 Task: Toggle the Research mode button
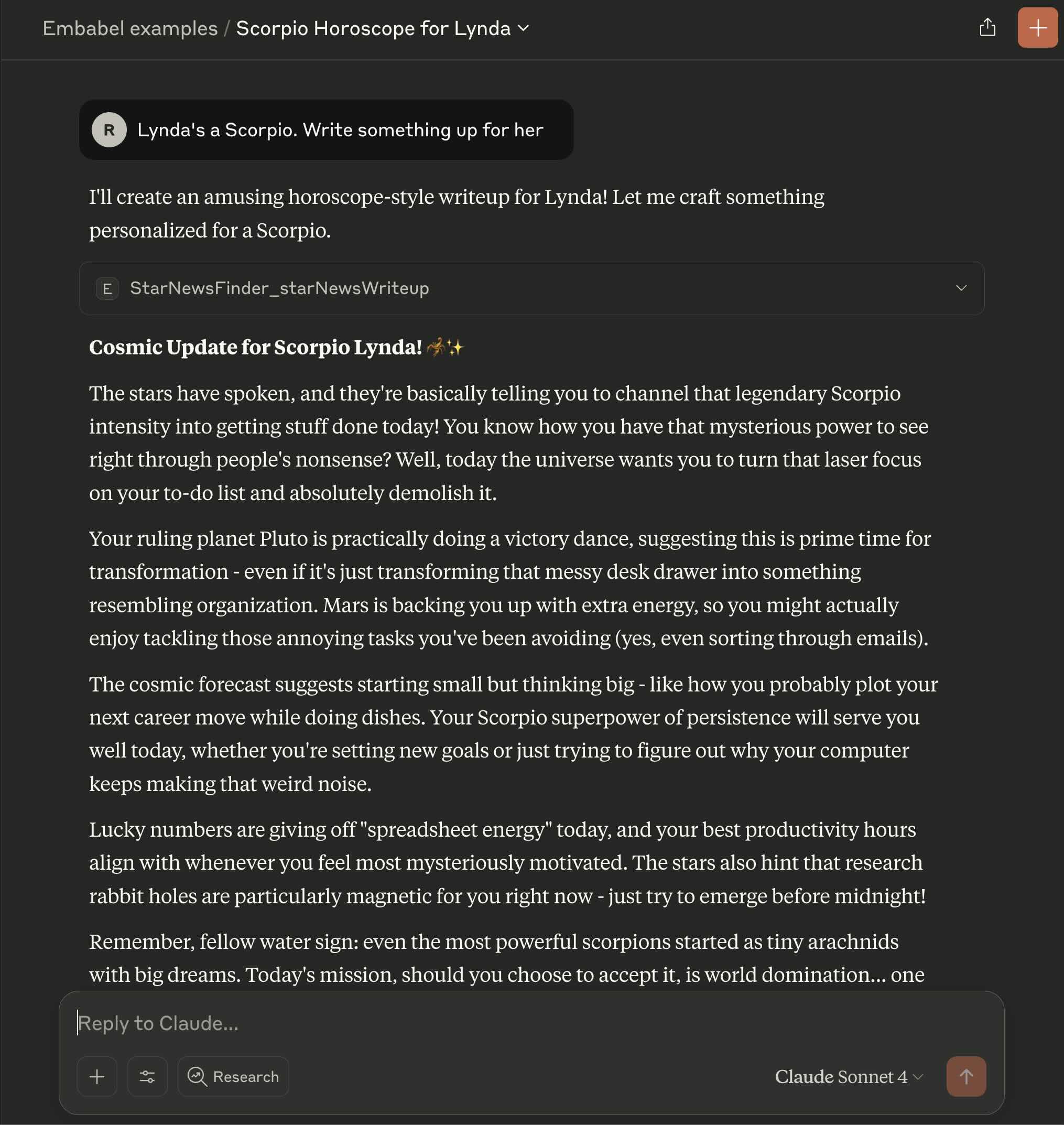point(233,1076)
